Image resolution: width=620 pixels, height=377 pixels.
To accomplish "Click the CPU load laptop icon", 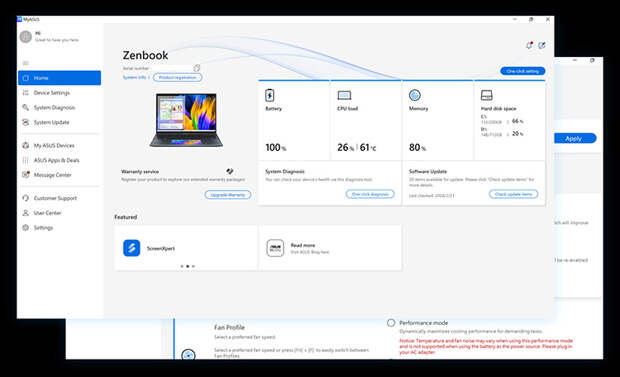I will (x=344, y=95).
